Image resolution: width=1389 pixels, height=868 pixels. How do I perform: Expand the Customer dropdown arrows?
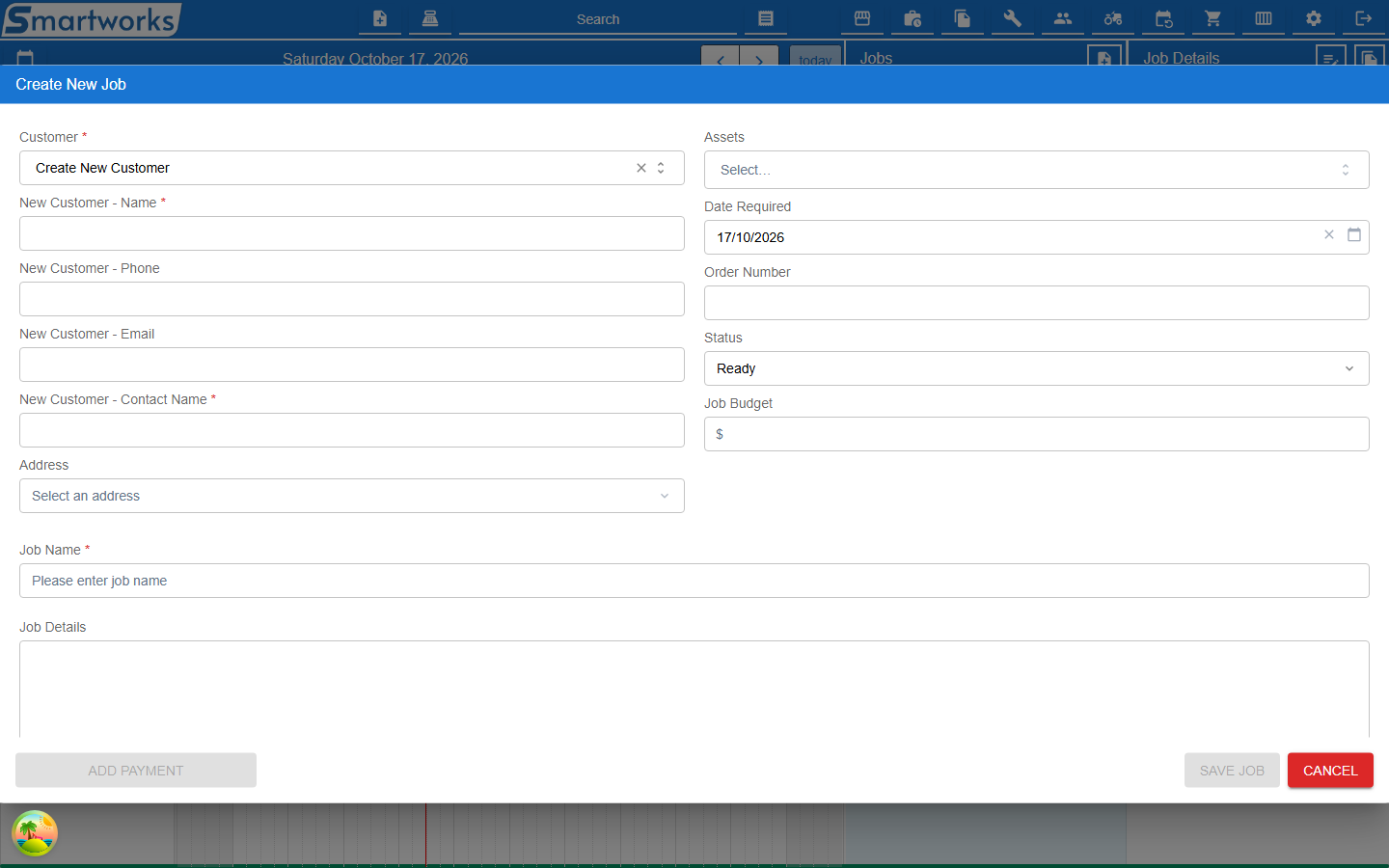click(661, 168)
